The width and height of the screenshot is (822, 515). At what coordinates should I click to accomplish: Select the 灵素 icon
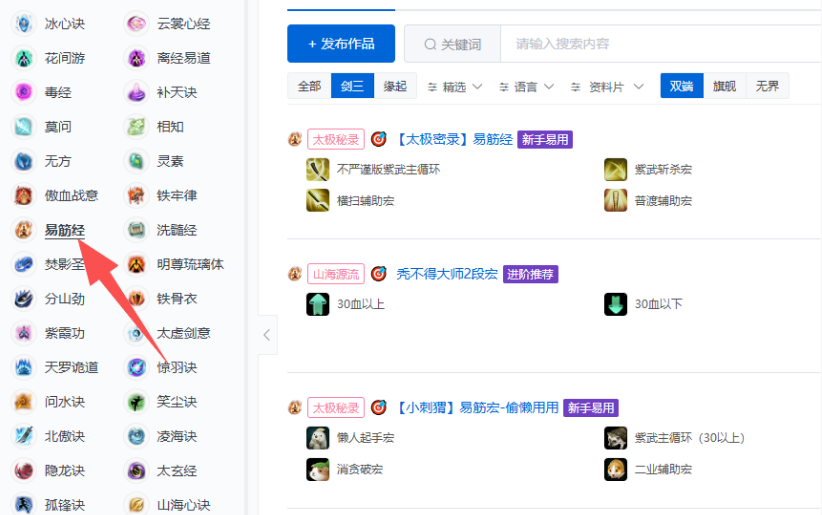(x=136, y=161)
